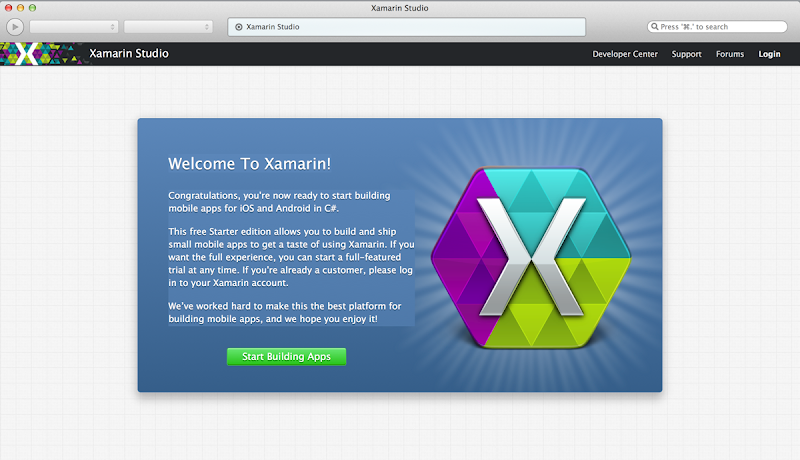
Task: Click the 'Welcome To Xamarin!' heading
Action: tap(249, 164)
